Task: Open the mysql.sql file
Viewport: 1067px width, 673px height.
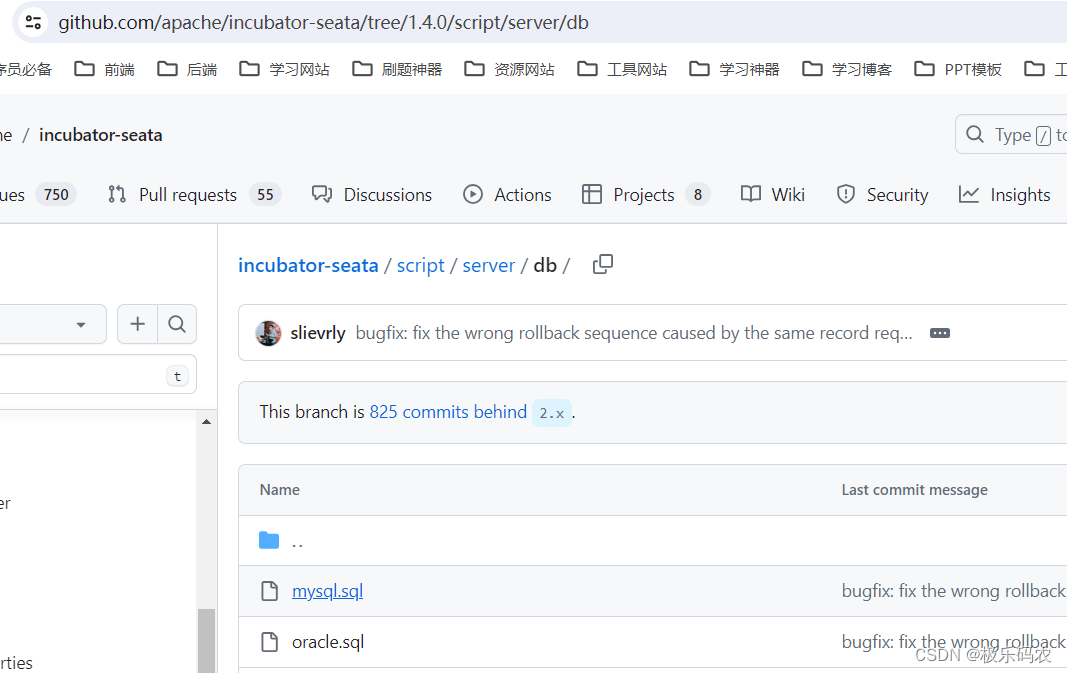Action: [x=327, y=591]
